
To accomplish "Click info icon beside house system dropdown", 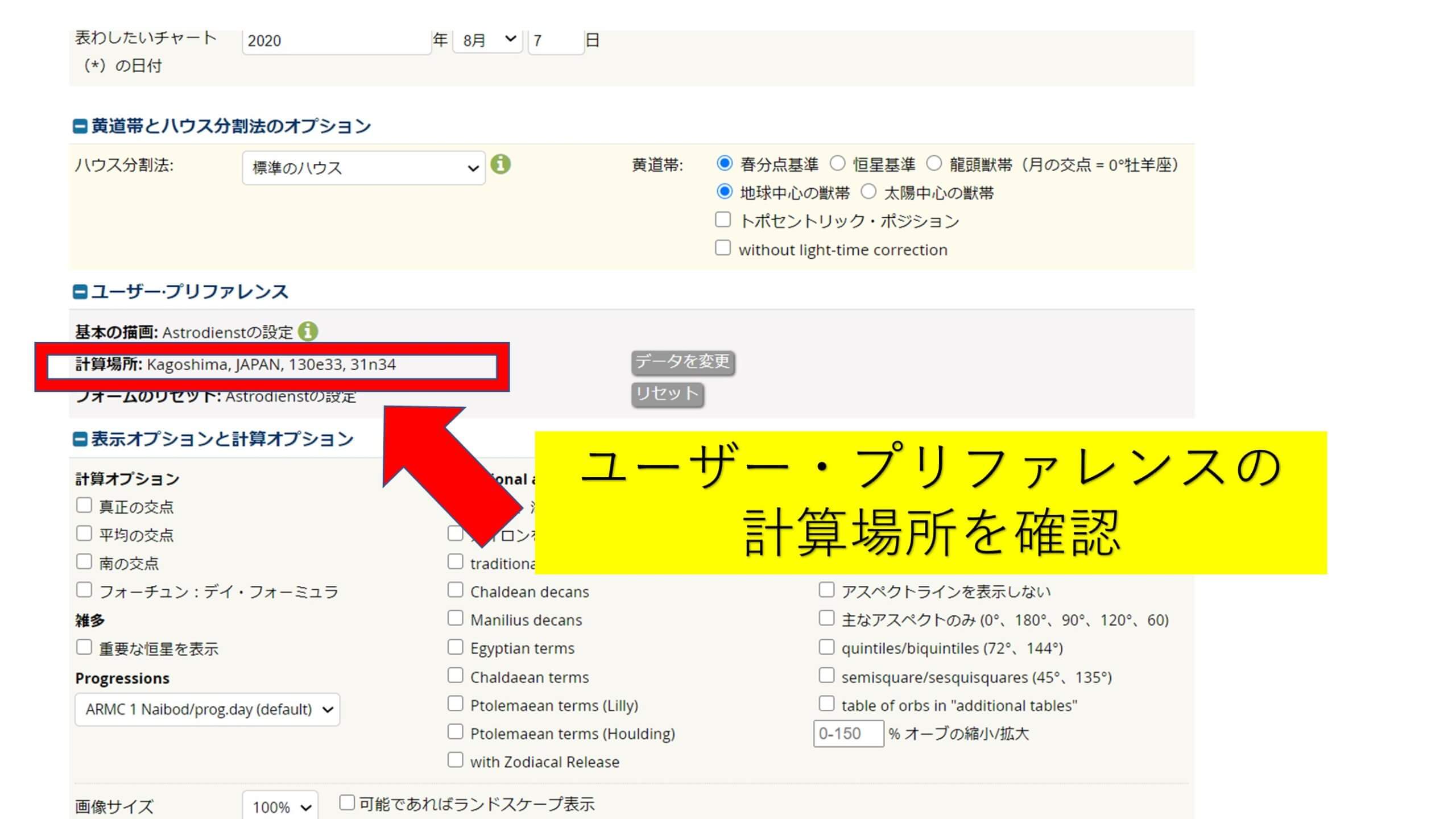I will 500,164.
